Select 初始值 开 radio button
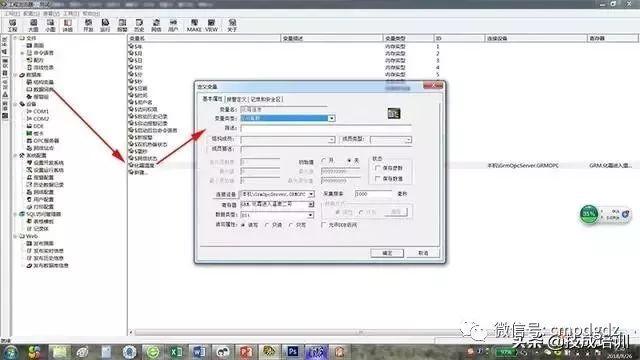This screenshot has width=640, height=360. point(324,161)
